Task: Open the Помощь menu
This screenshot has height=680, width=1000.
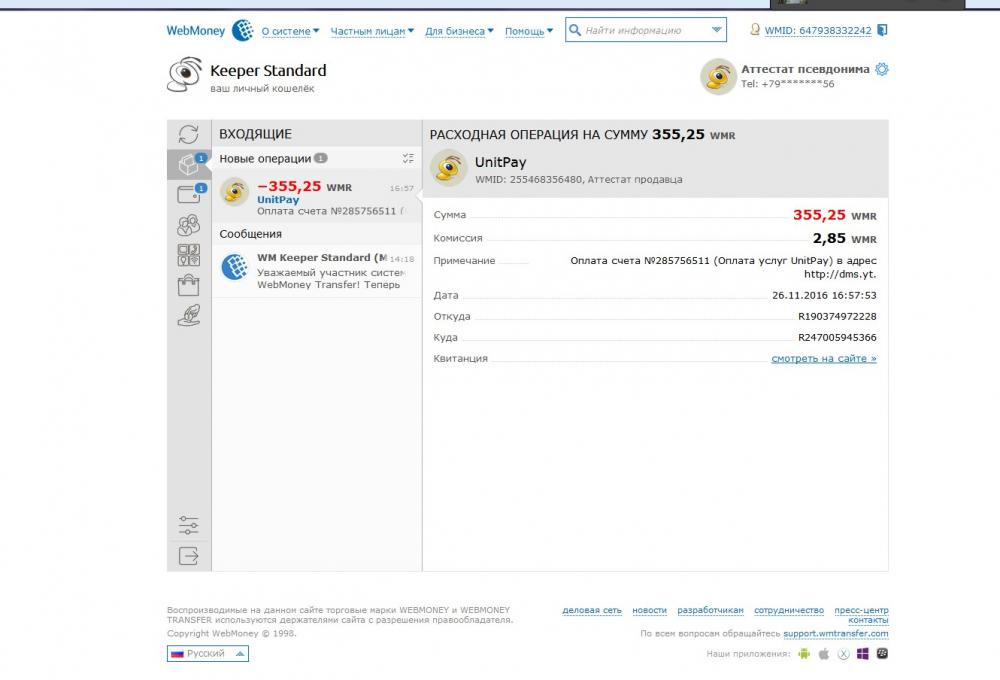Action: [x=529, y=31]
